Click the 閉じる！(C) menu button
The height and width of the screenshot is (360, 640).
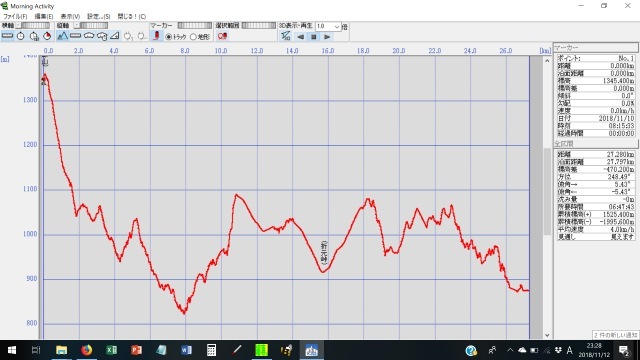click(x=131, y=16)
